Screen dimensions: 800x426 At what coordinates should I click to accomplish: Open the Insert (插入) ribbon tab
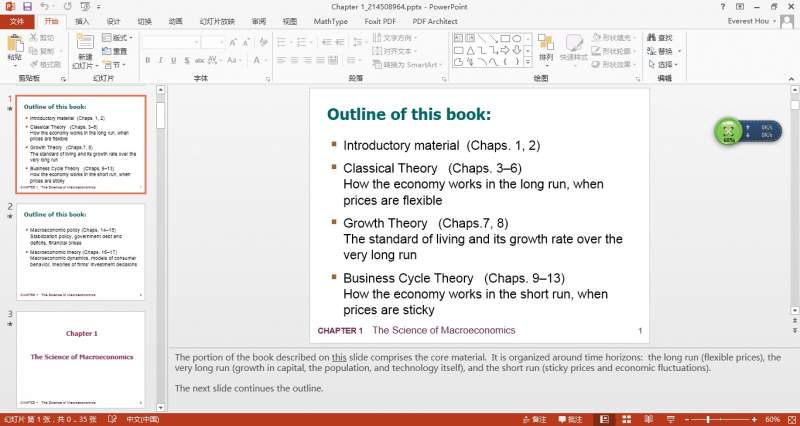coord(82,21)
